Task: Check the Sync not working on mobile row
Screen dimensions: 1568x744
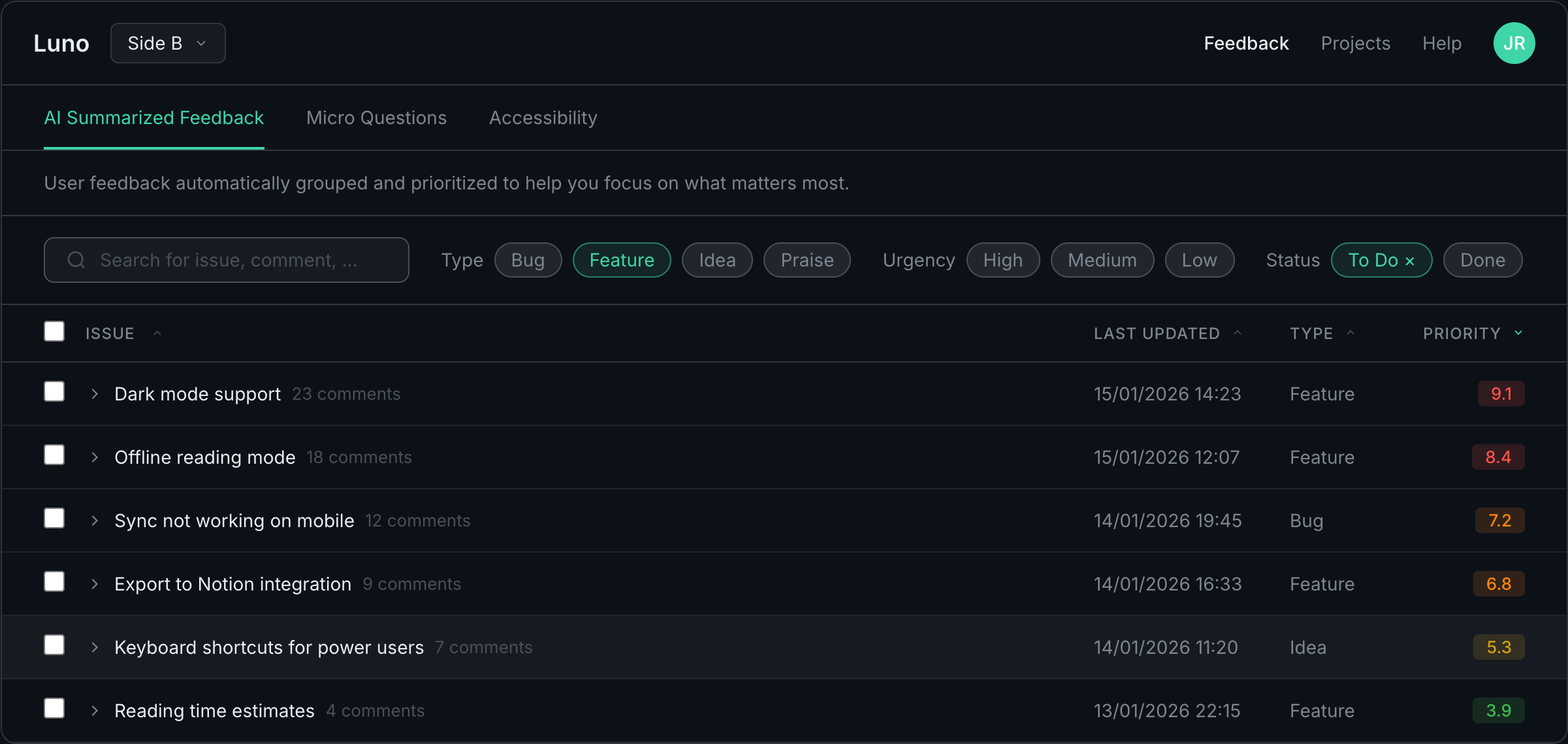Action: (x=54, y=518)
